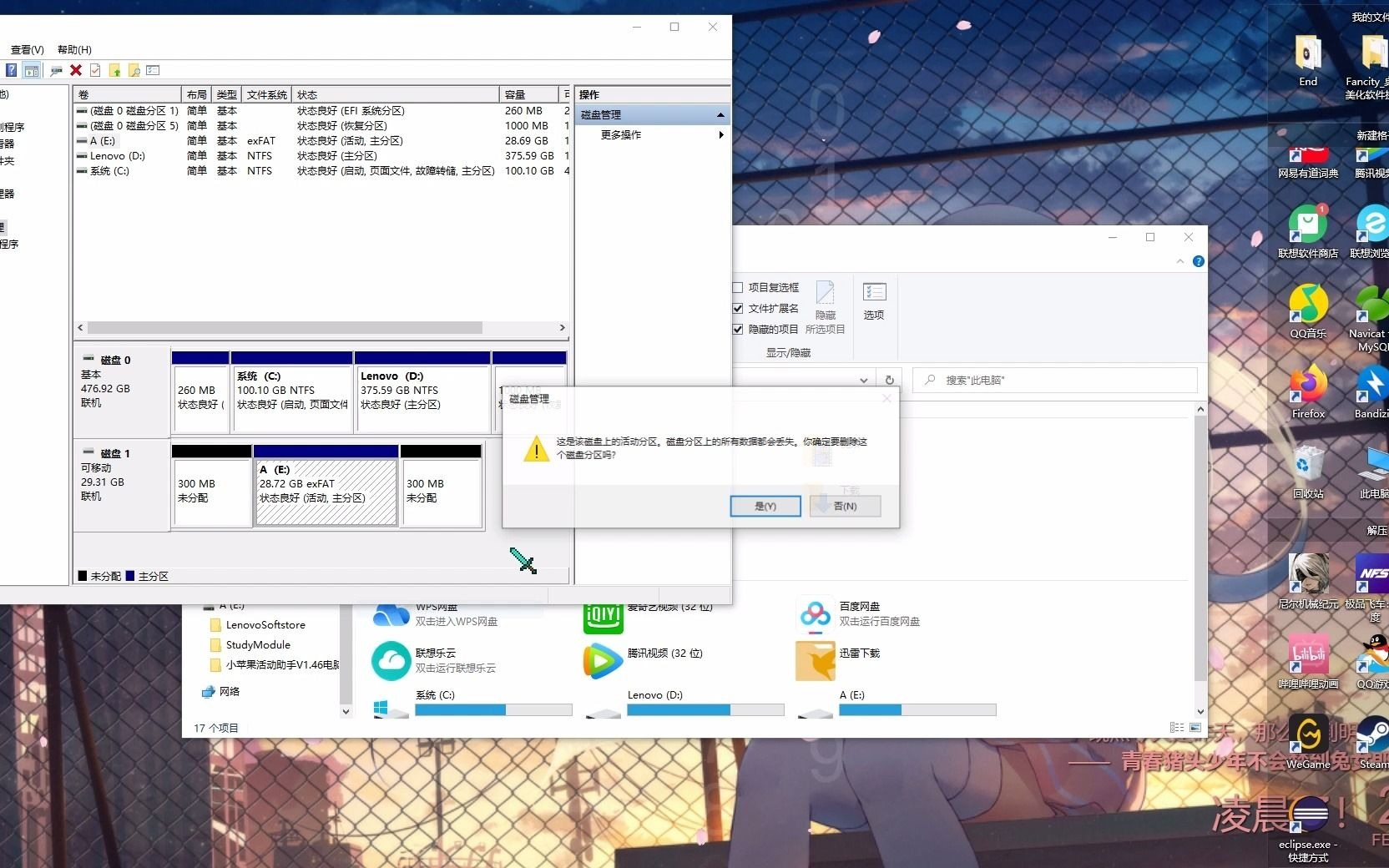Open the 哔哩哔哩动画 desktop shortcut
Screen dimensions: 1389x868
[x=1308, y=661]
